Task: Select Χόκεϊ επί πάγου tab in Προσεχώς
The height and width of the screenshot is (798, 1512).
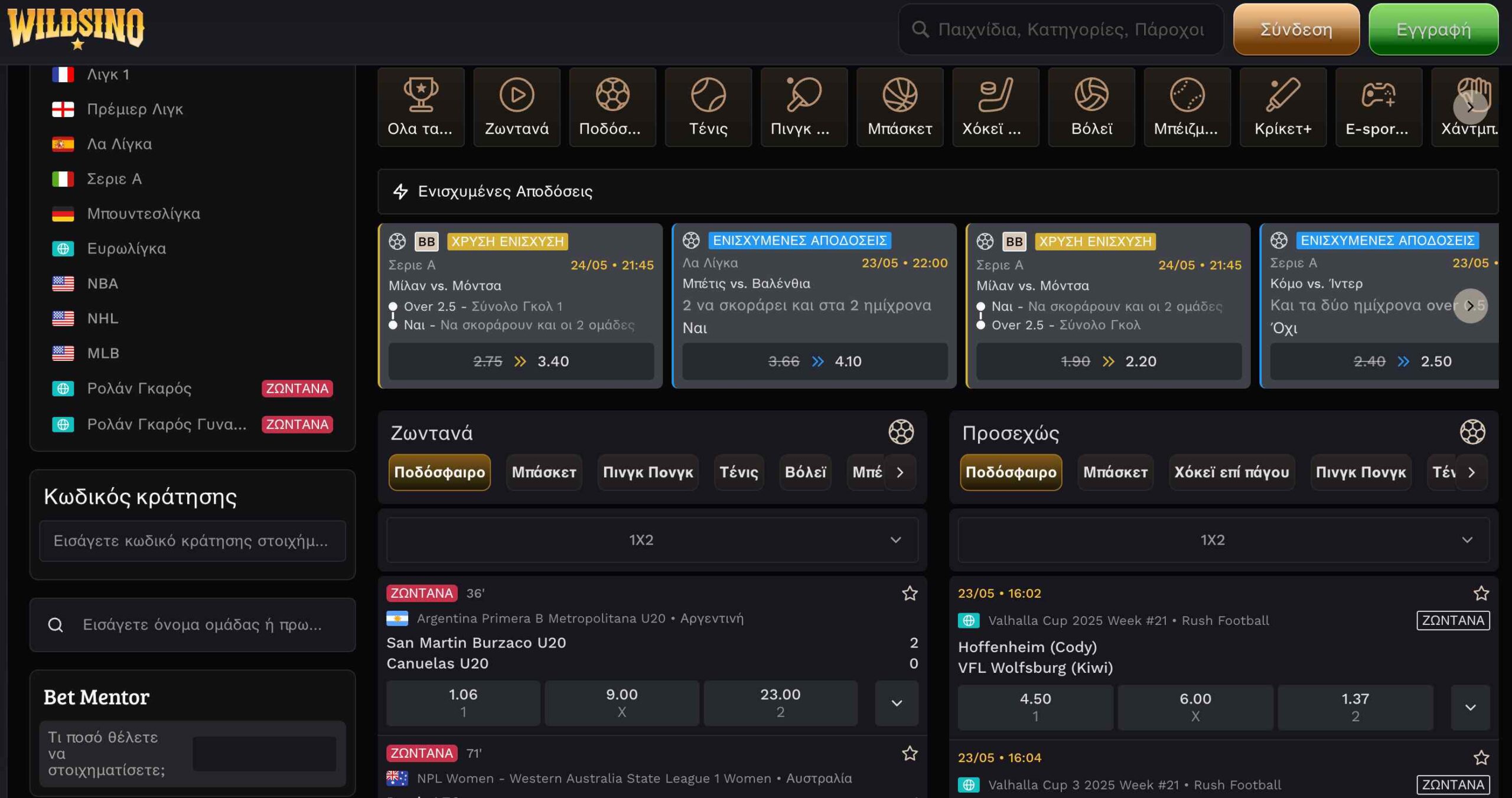Action: (1232, 472)
